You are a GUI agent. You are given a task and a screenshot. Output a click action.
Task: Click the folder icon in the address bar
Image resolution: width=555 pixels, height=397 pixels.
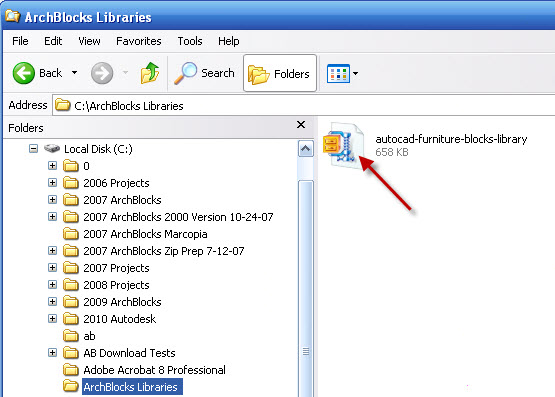coord(63,105)
